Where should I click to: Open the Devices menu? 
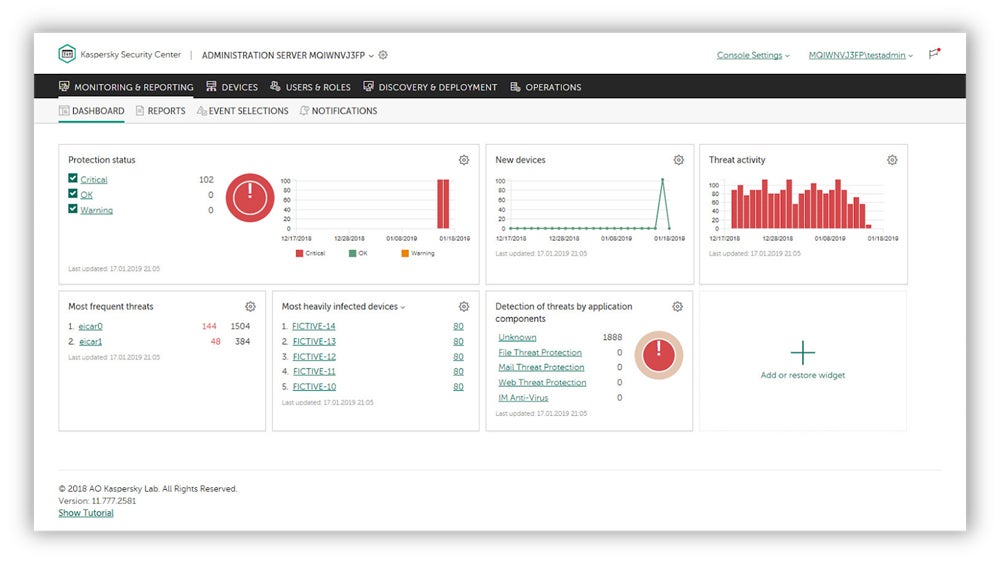232,87
